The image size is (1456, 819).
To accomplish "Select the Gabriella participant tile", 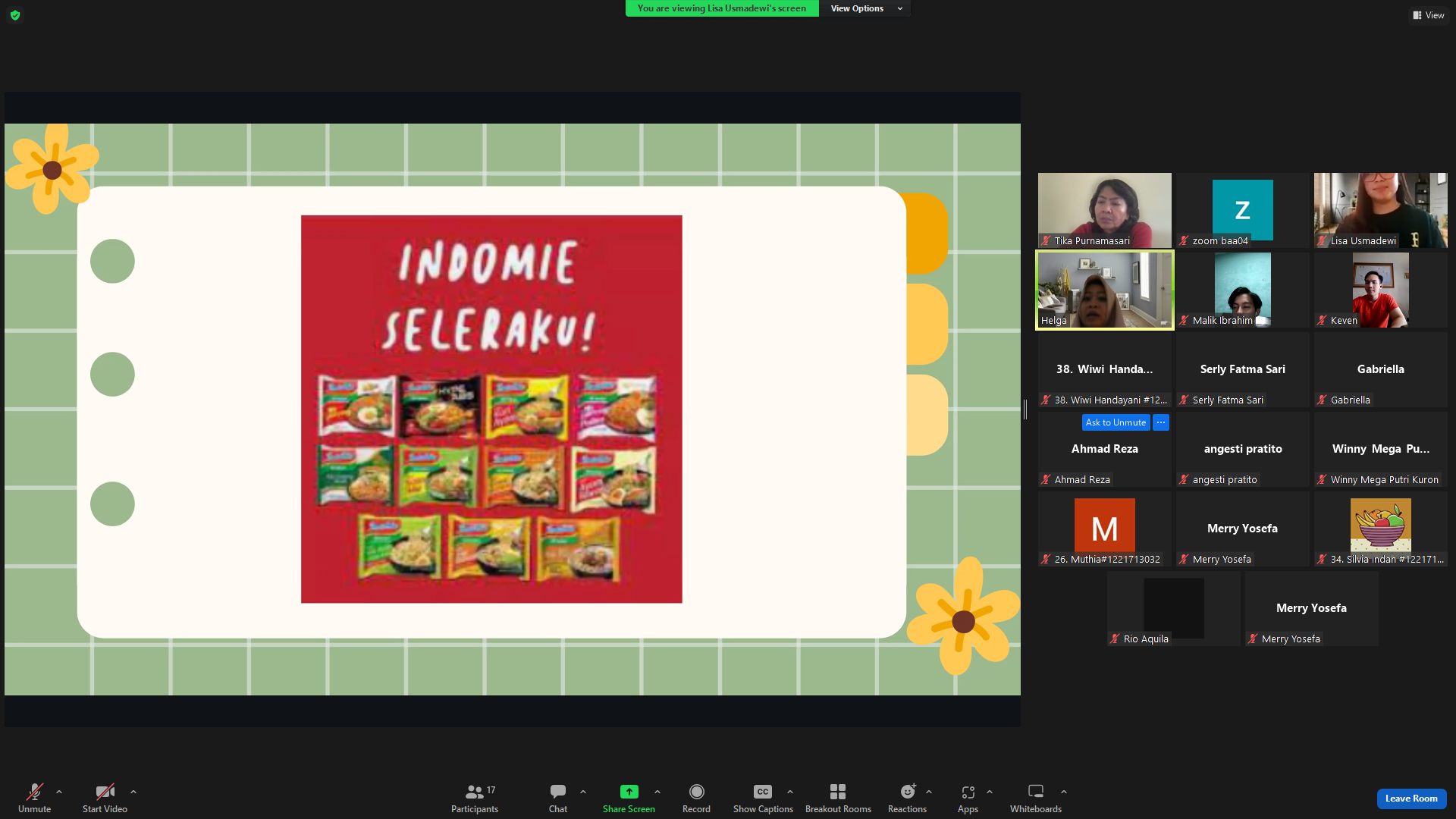I will (x=1381, y=369).
